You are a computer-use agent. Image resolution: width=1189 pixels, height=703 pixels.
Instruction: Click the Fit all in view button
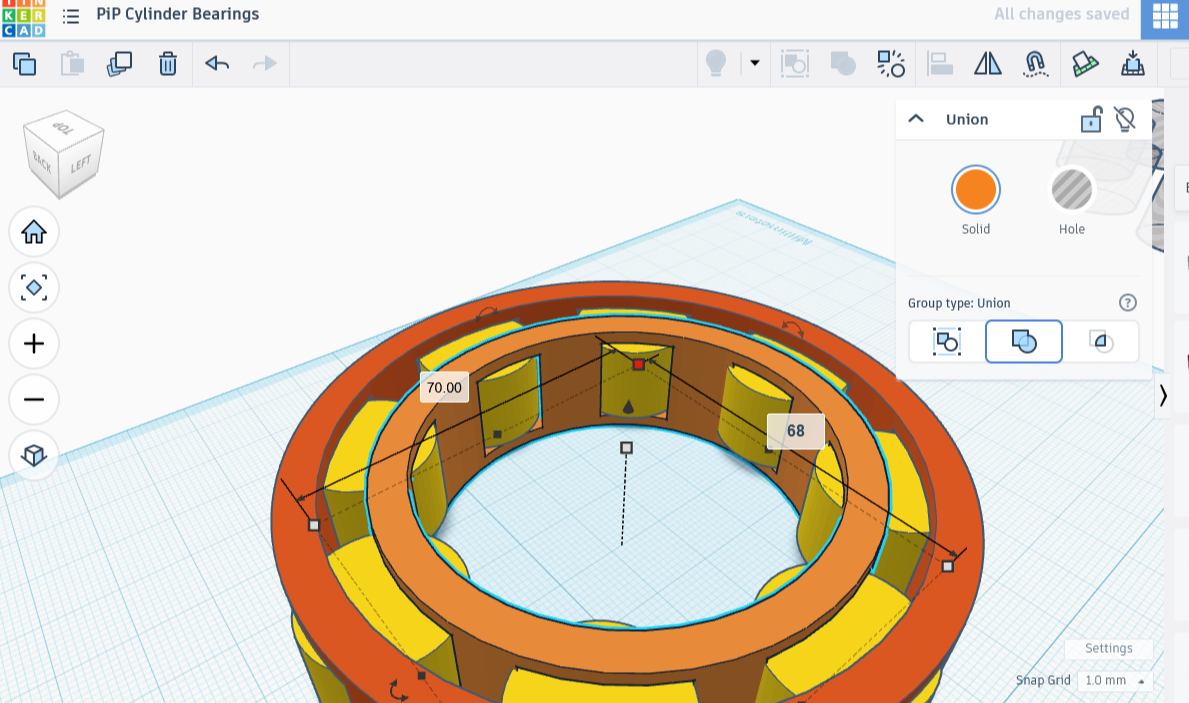click(33, 288)
